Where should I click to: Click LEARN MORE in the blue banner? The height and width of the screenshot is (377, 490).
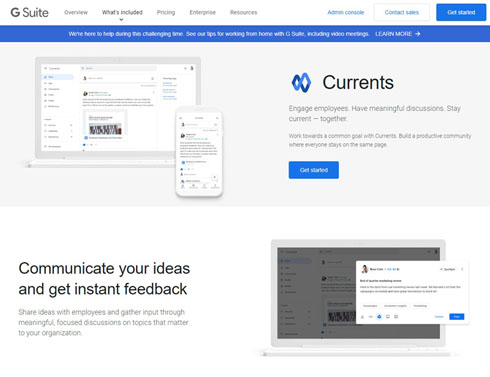pyautogui.click(x=394, y=34)
